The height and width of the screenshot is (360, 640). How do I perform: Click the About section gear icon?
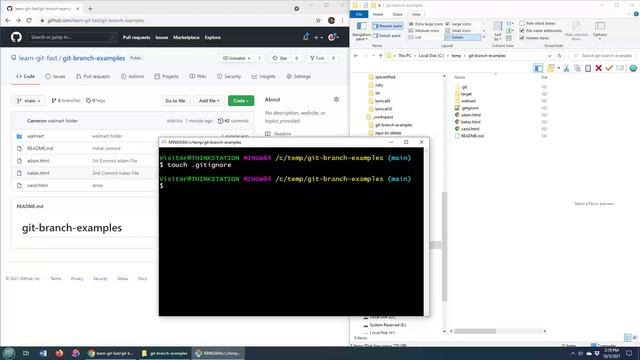point(336,99)
